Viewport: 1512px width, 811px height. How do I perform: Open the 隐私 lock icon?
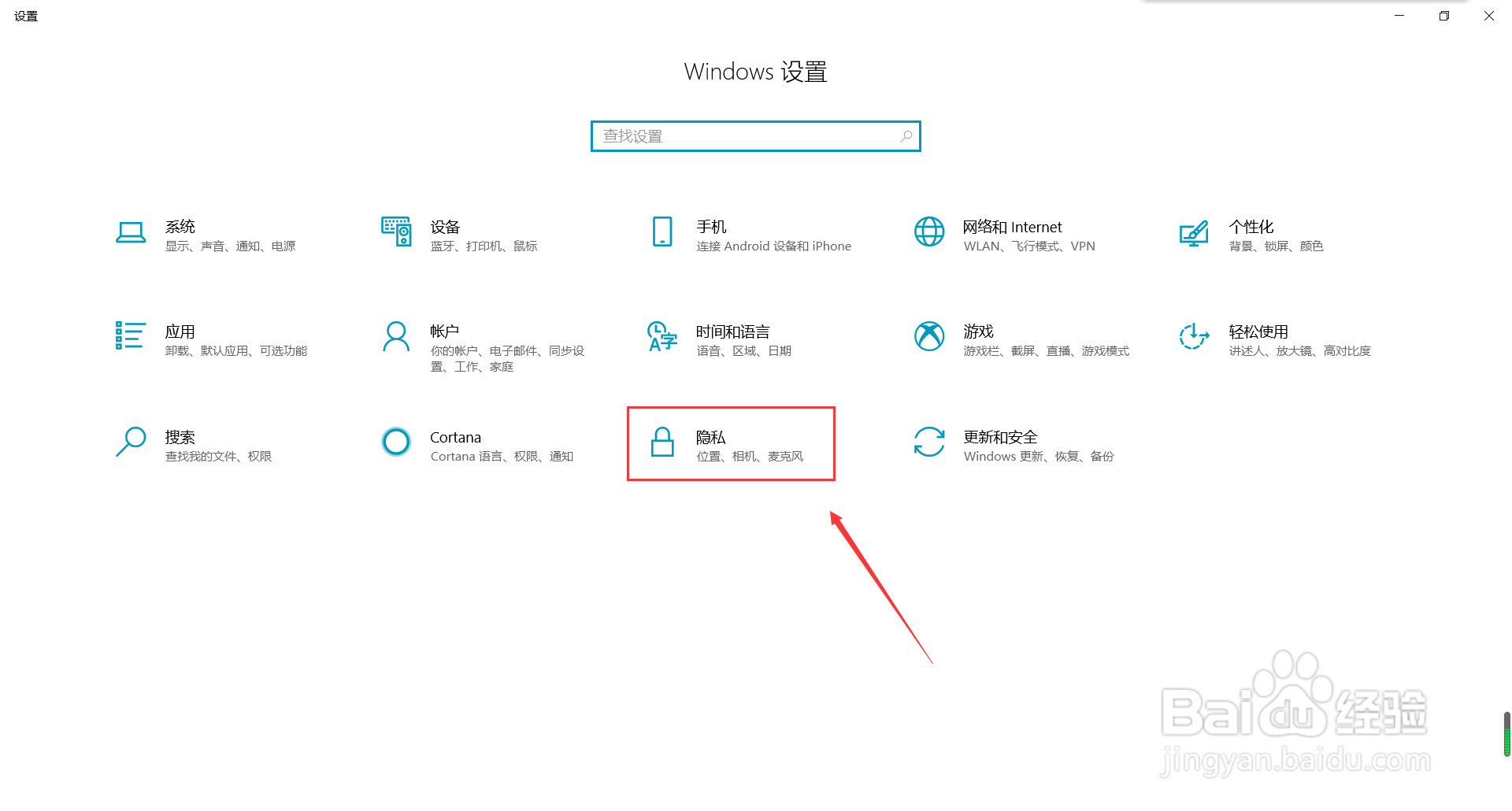click(x=662, y=442)
